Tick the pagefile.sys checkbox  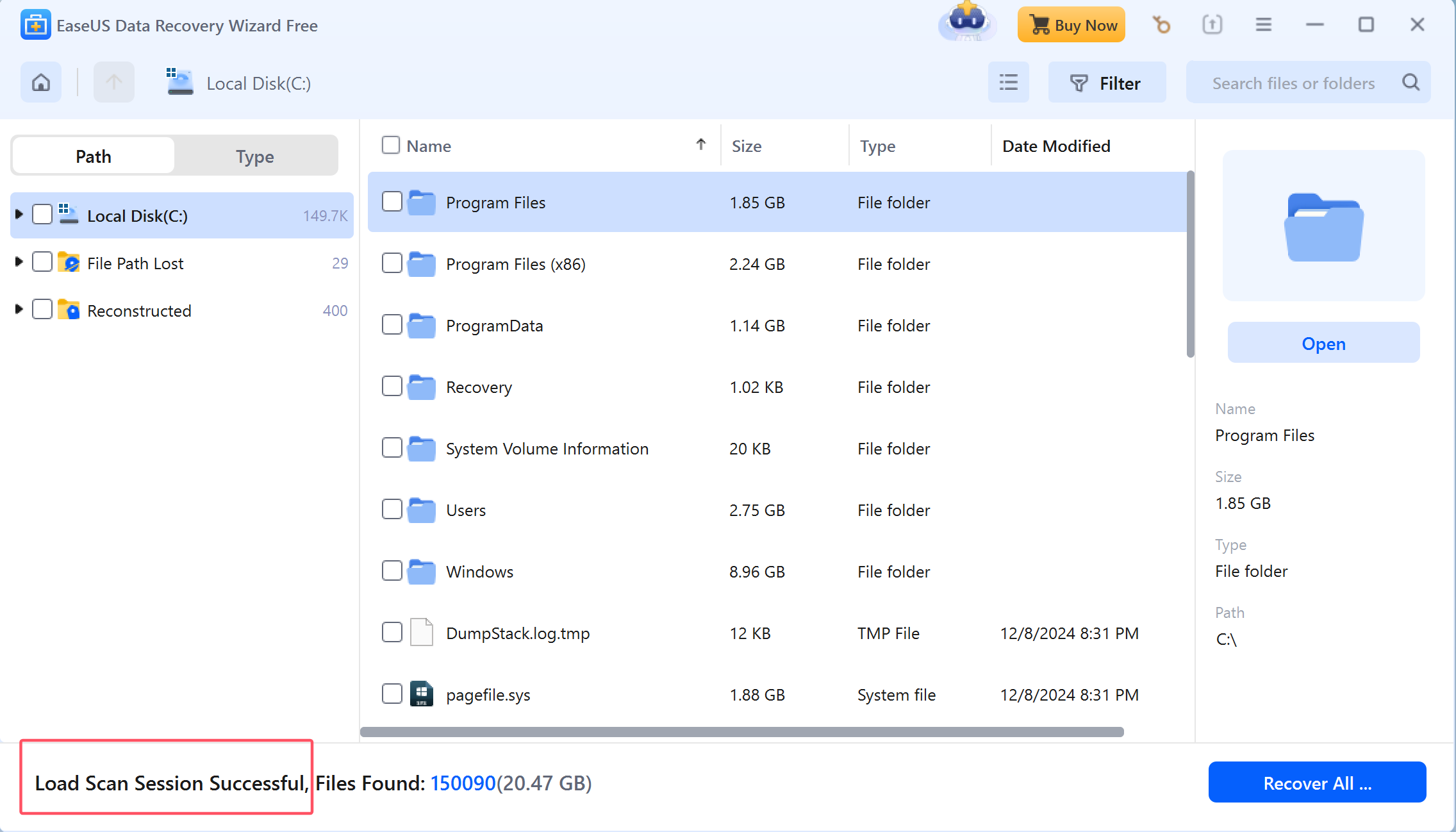click(x=392, y=694)
